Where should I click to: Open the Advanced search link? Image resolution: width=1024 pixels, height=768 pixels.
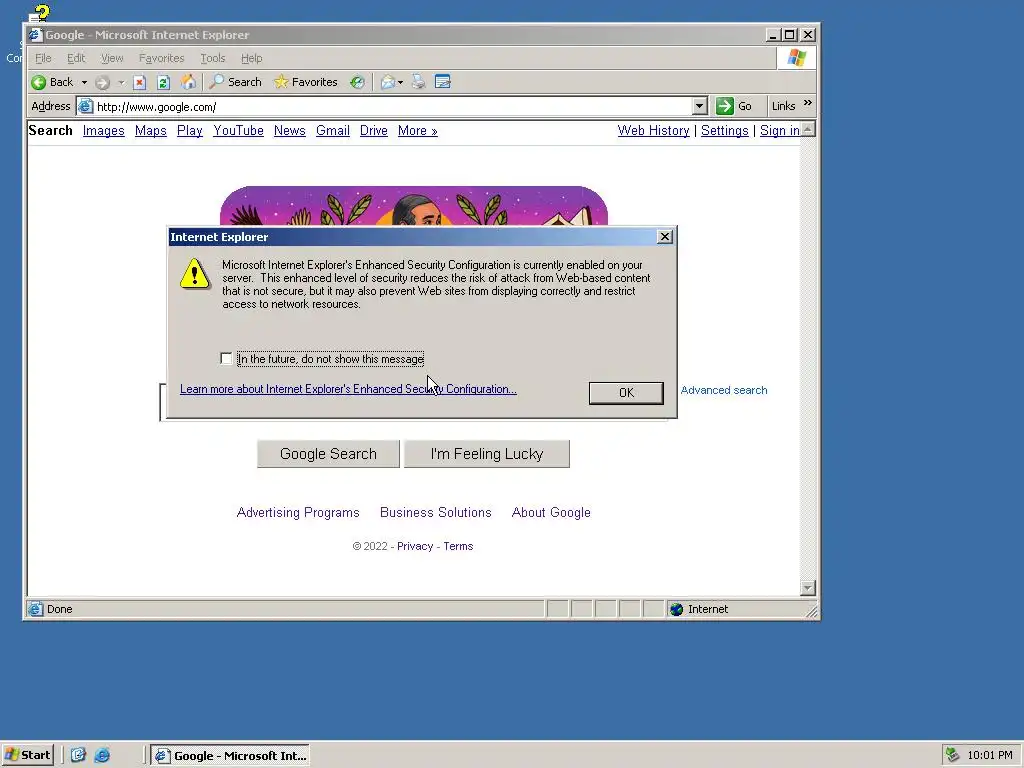coord(724,391)
